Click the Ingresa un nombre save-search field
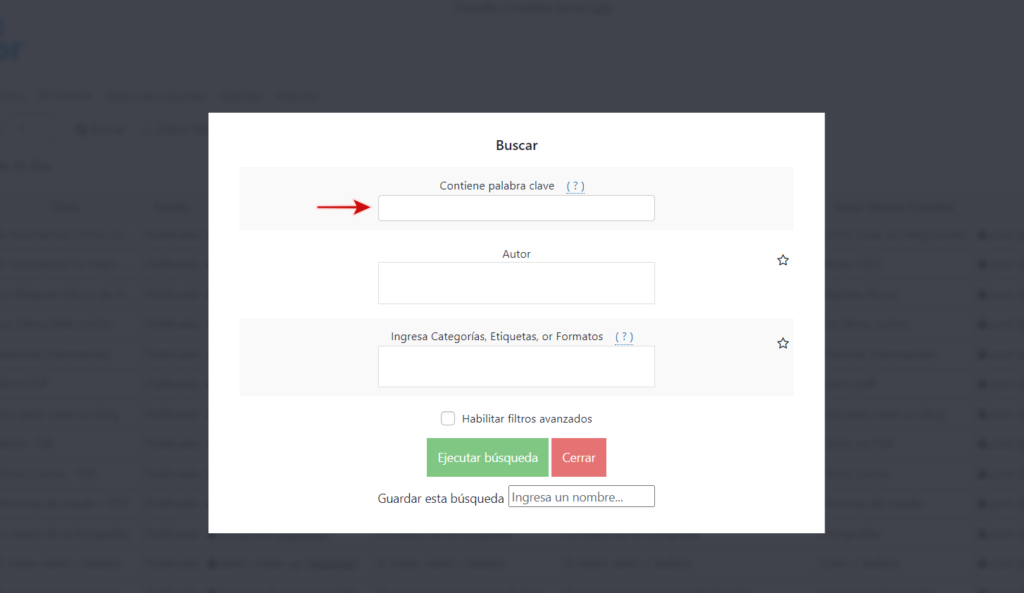1024x593 pixels. click(x=581, y=496)
